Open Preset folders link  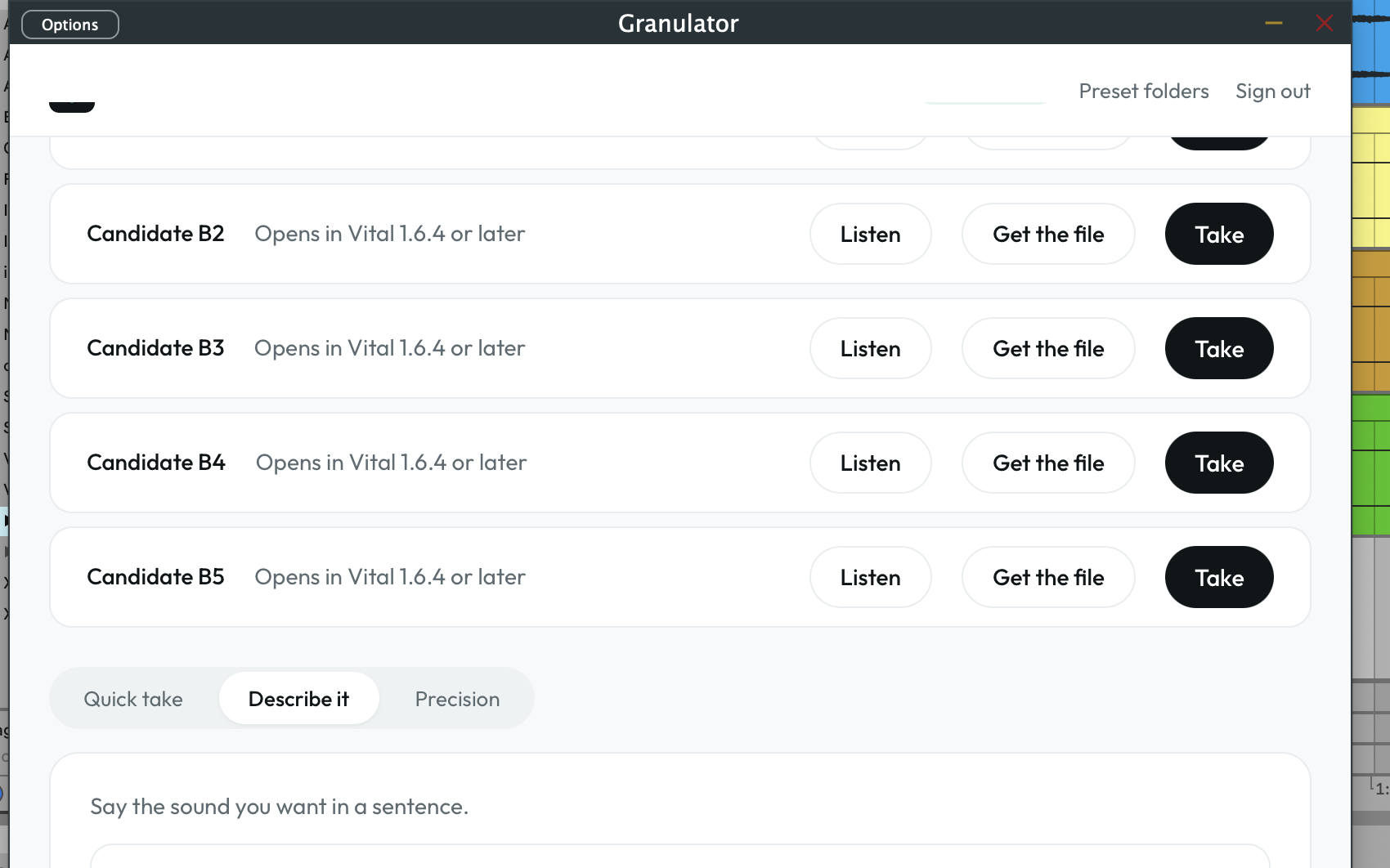[1143, 91]
